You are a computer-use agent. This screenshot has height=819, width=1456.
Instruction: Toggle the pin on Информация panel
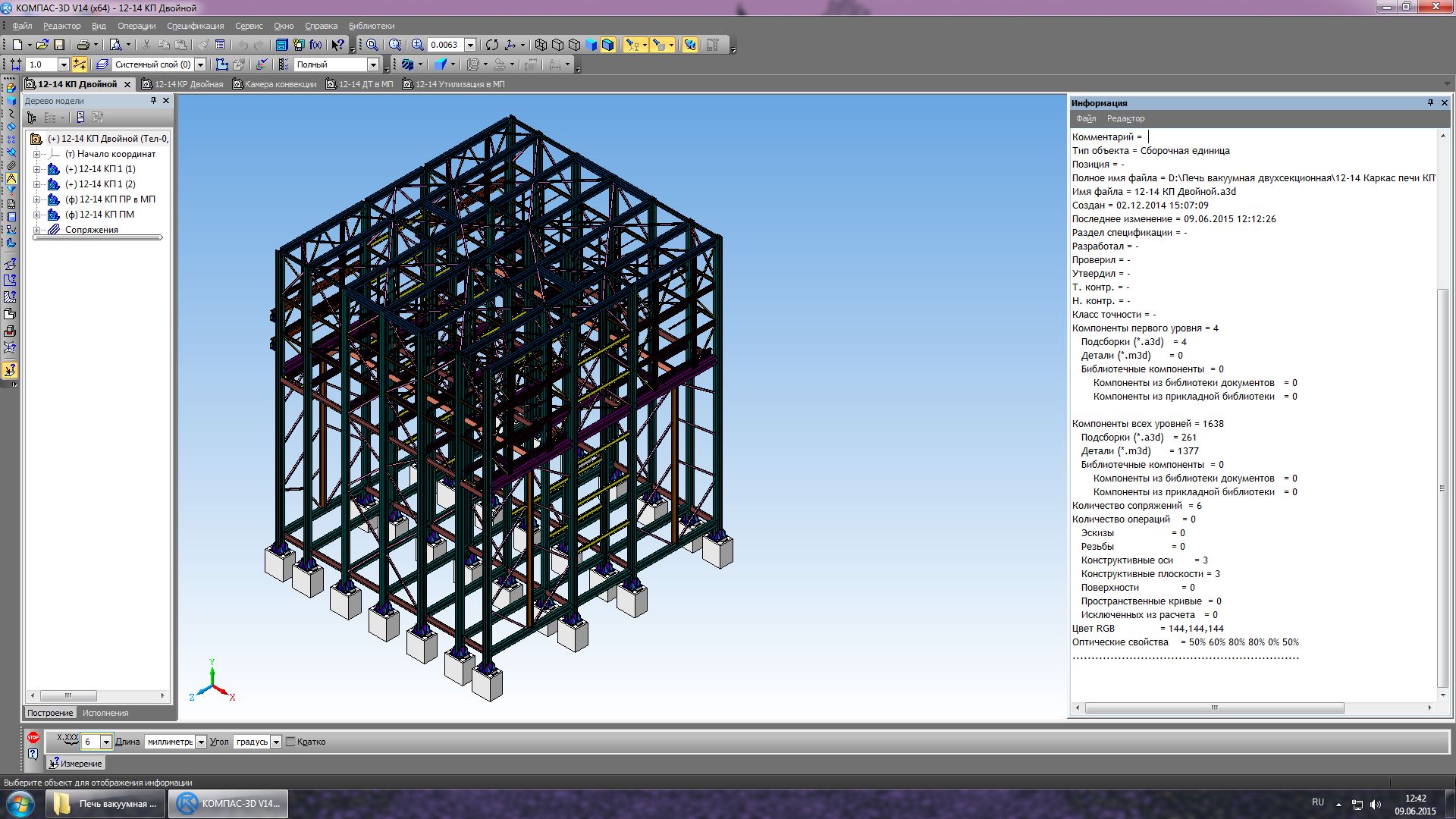[x=1430, y=102]
